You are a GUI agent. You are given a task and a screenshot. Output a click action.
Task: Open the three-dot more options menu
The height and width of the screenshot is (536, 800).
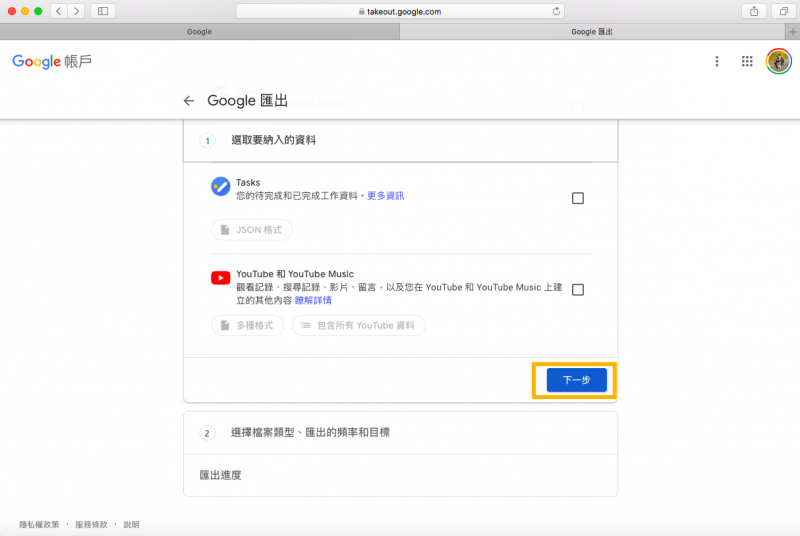click(717, 62)
